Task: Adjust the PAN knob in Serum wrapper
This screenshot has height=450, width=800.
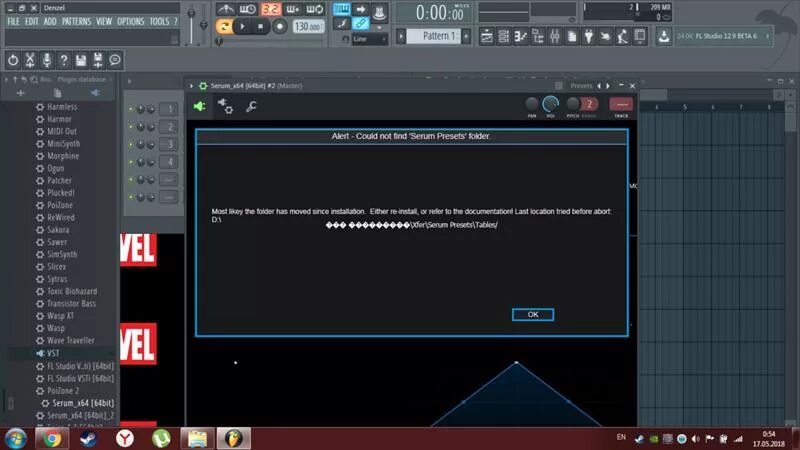Action: (x=532, y=104)
